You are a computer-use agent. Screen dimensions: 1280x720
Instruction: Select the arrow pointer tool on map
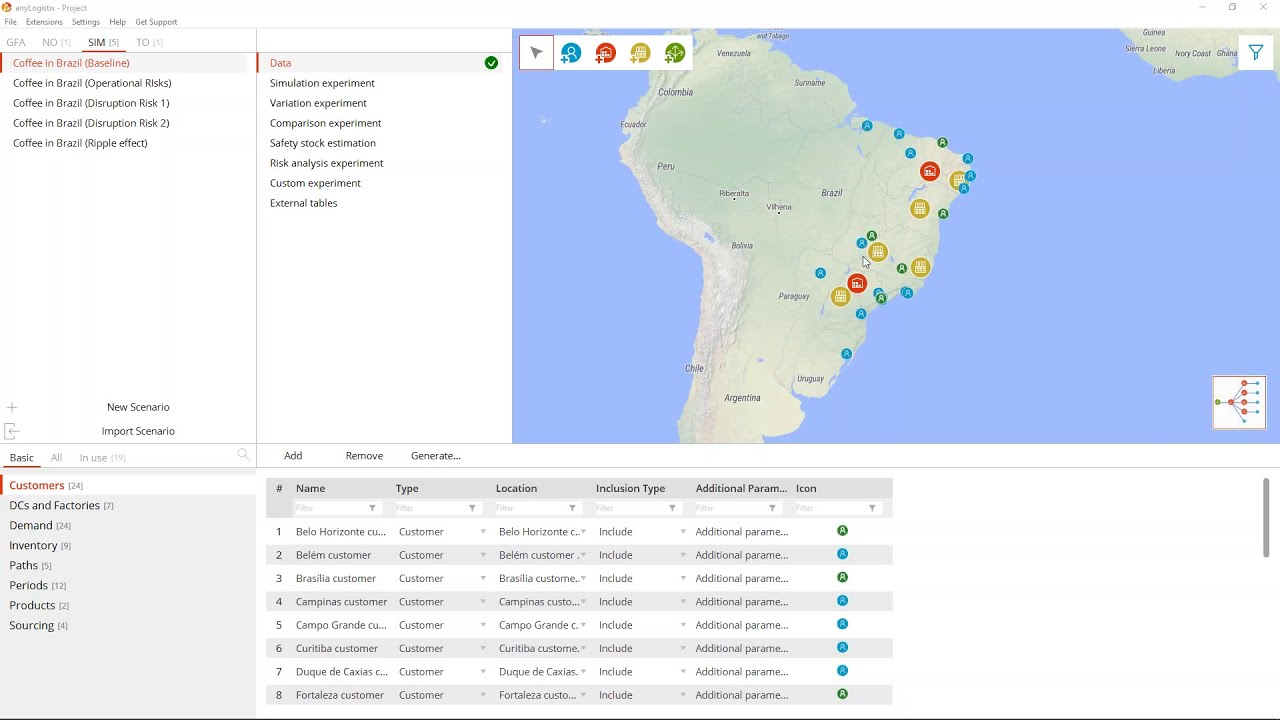pos(537,53)
